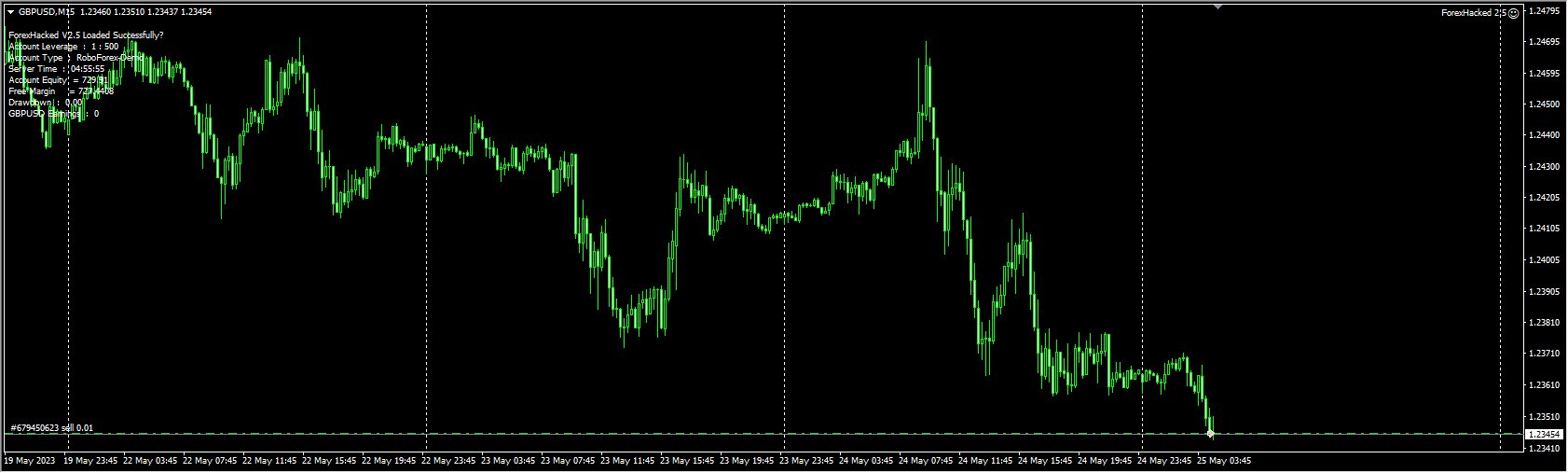This screenshot has width=1568, height=473.
Task: Click 'ForexHacked V2.5 Loaded Successfully?' text
Action: click(x=86, y=35)
